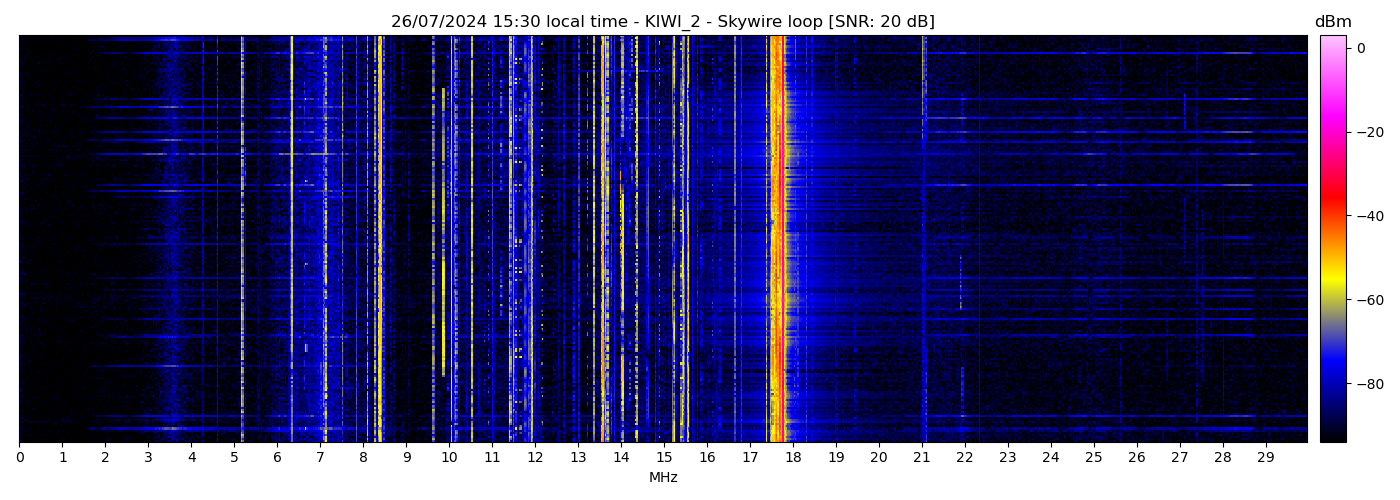This screenshot has width=1400, height=500.
Task: Click the dBm label above the colorbar
Action: [1332, 22]
